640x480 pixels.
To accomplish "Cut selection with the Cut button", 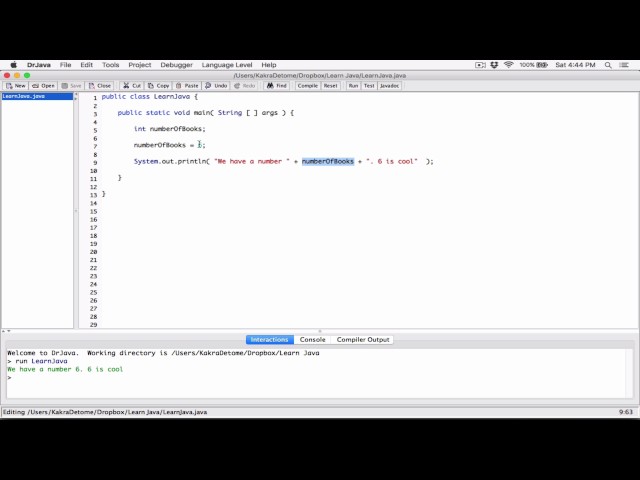I will tap(132, 86).
